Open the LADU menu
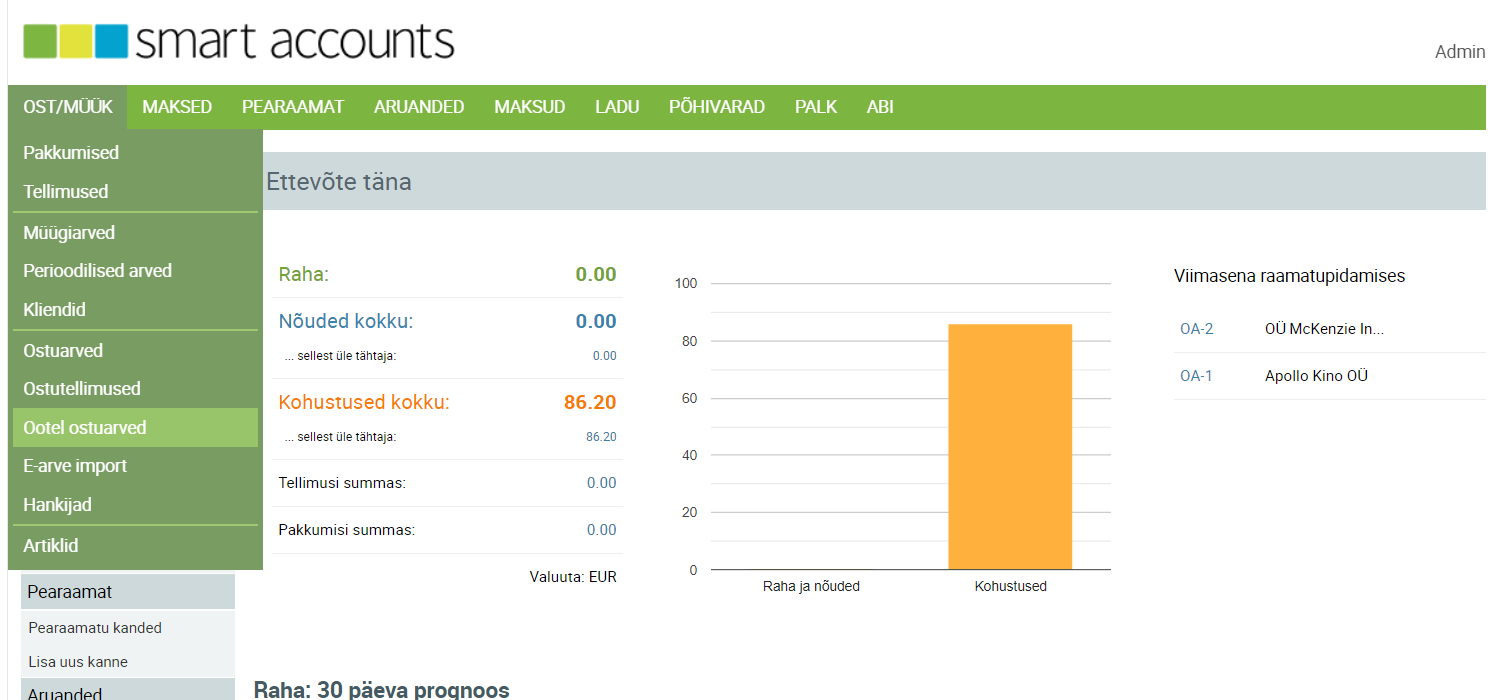 point(617,107)
